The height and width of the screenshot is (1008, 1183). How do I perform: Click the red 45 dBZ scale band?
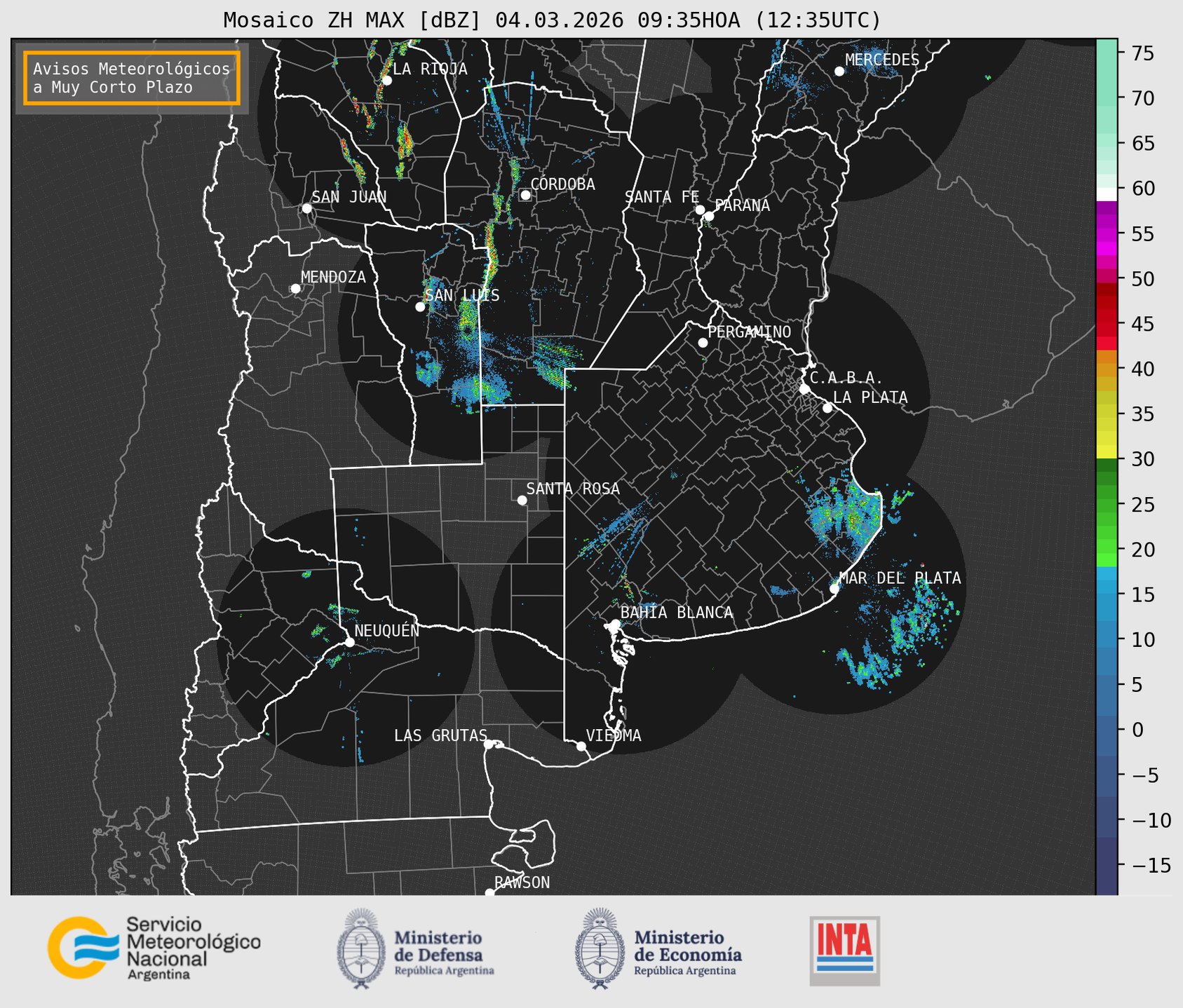click(1107, 325)
